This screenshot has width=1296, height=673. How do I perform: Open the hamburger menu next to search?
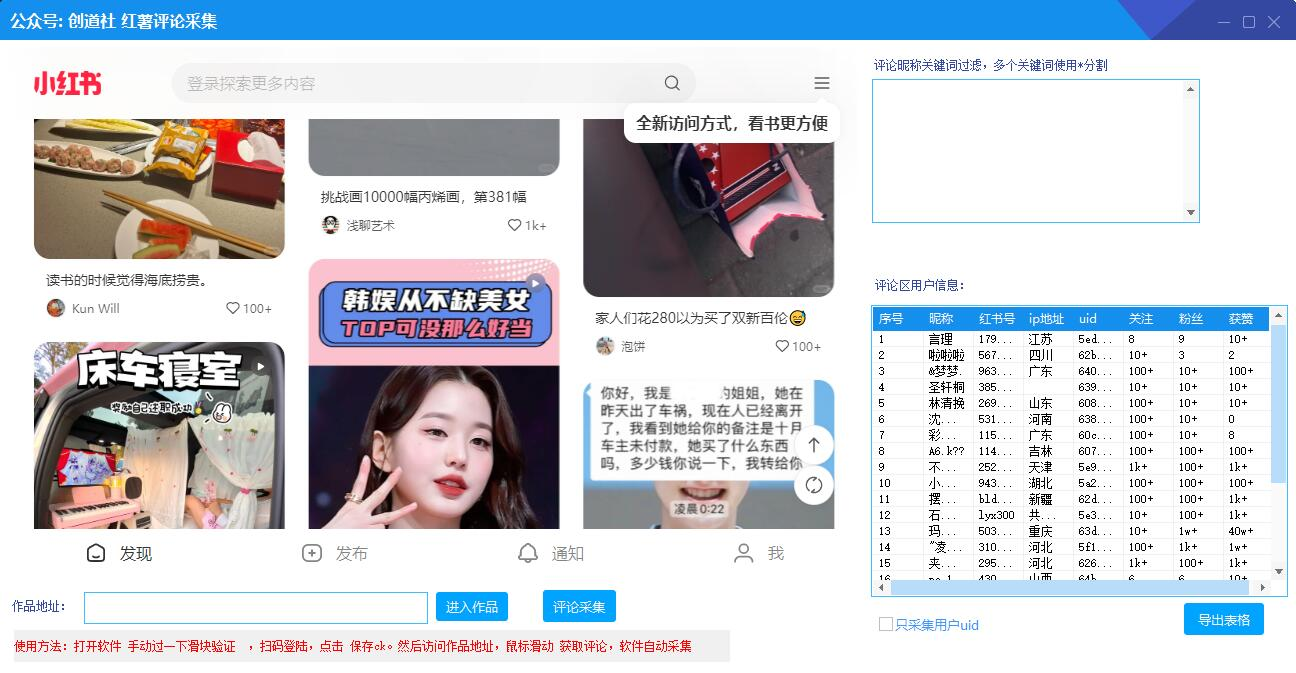pos(822,83)
